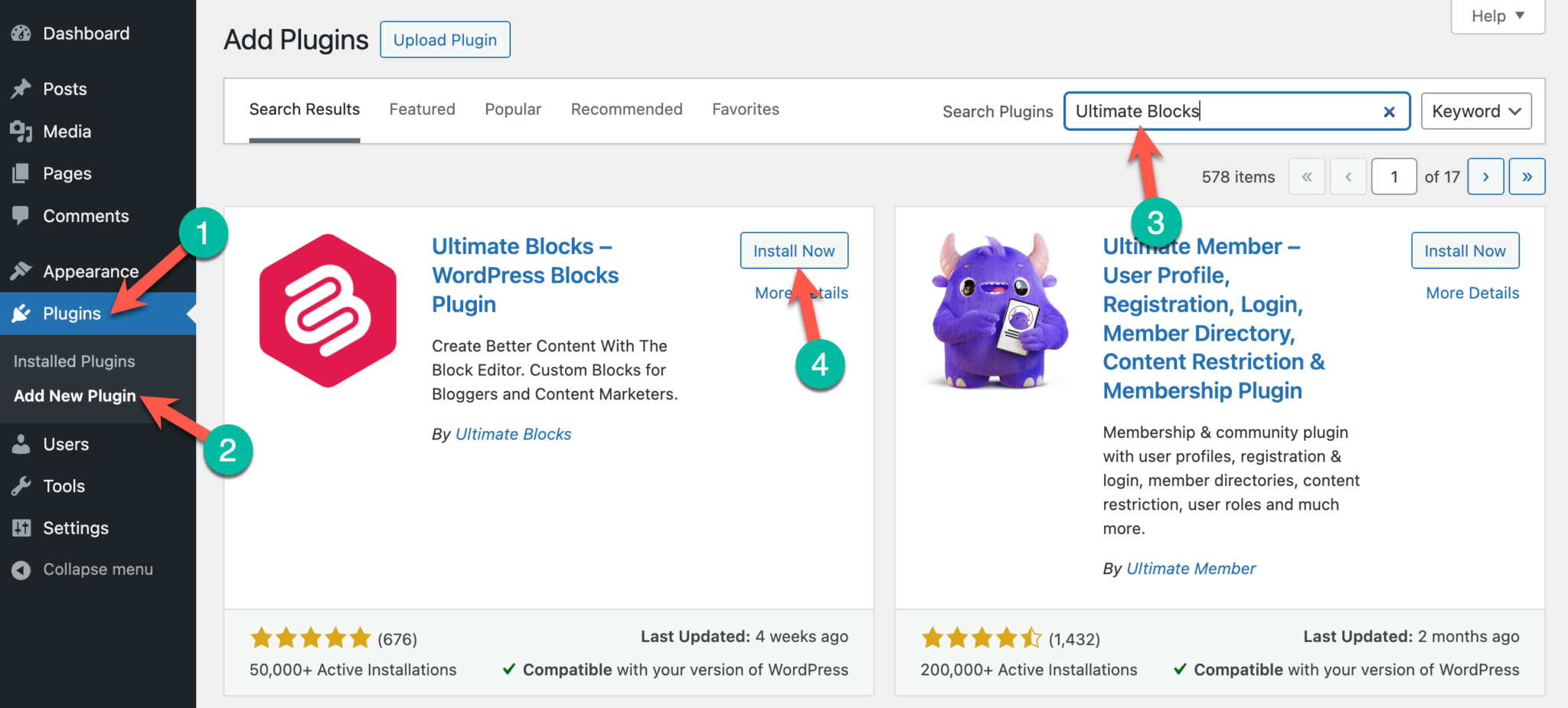Select the Posts pushpin icon
Viewport: 1568px width, 708px height.
[22, 88]
